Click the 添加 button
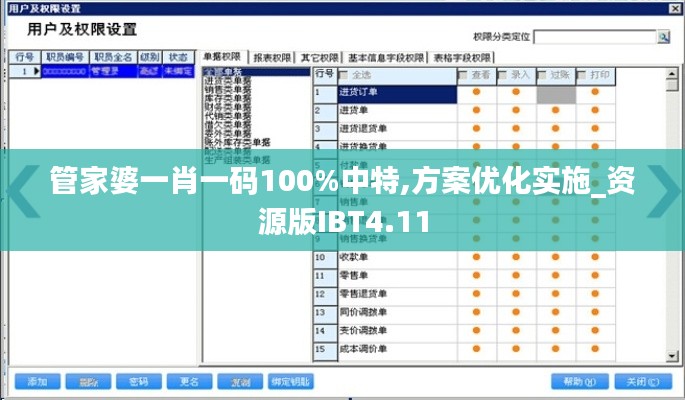The height and width of the screenshot is (400, 685). [38, 382]
